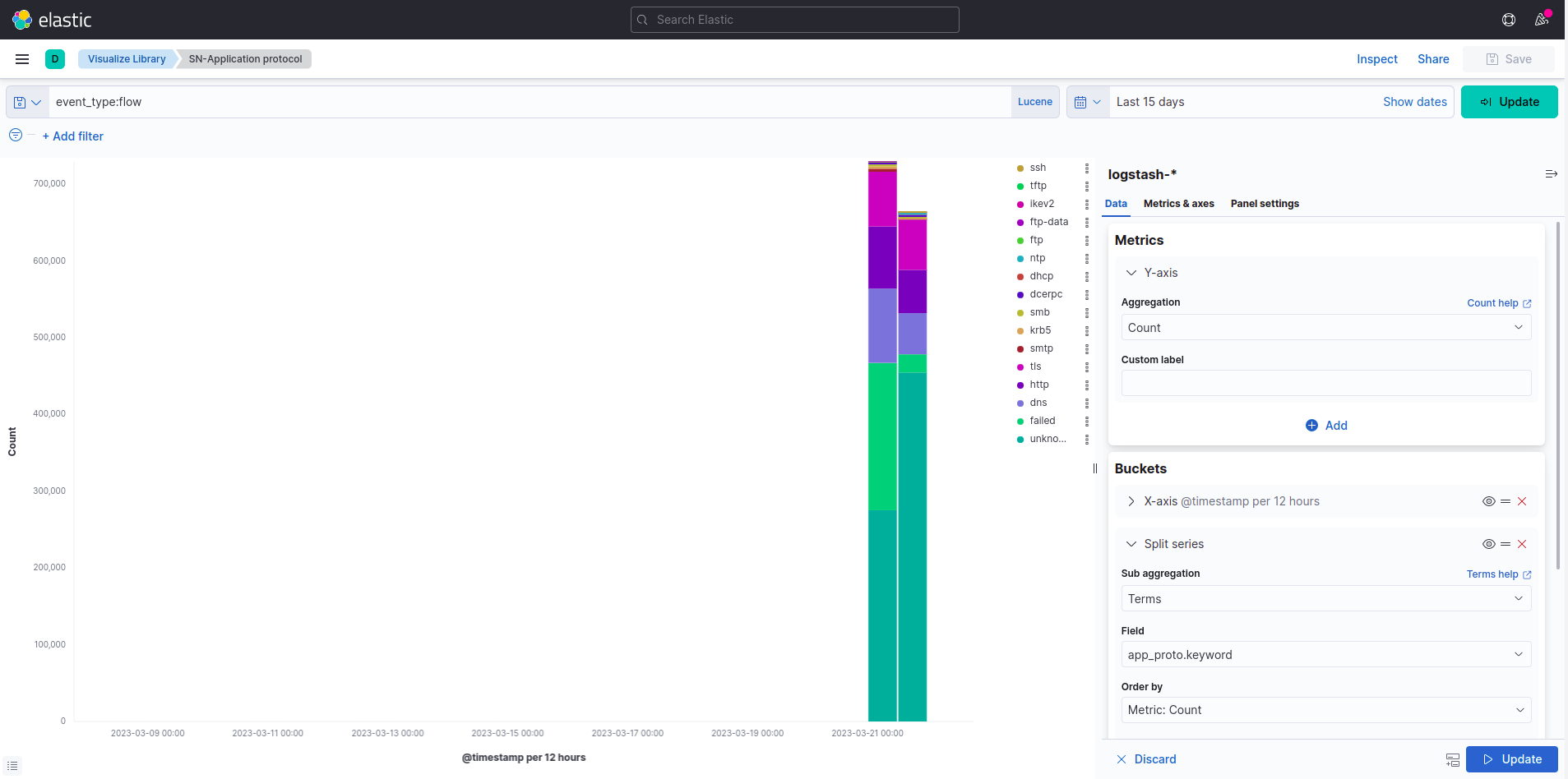Click the calendar quick date picker icon
Image resolution: width=1568 pixels, height=779 pixels.
[x=1087, y=102]
